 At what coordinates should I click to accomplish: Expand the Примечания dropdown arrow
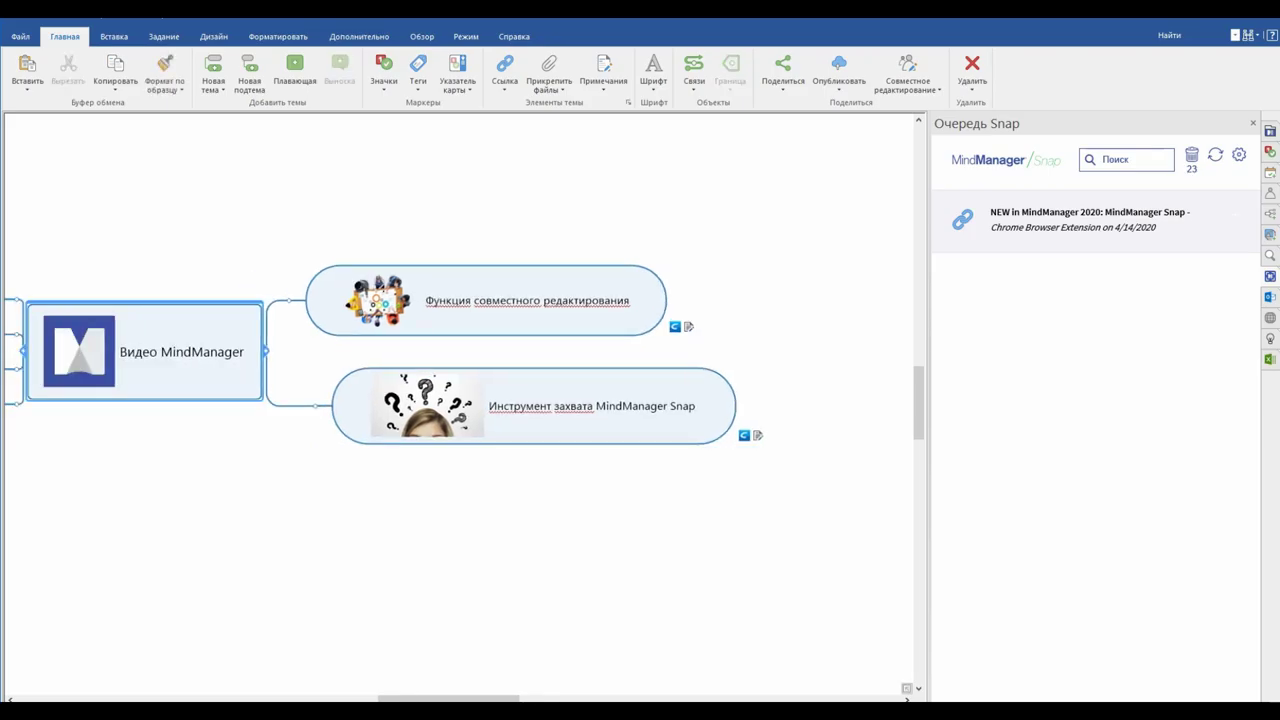tap(603, 90)
